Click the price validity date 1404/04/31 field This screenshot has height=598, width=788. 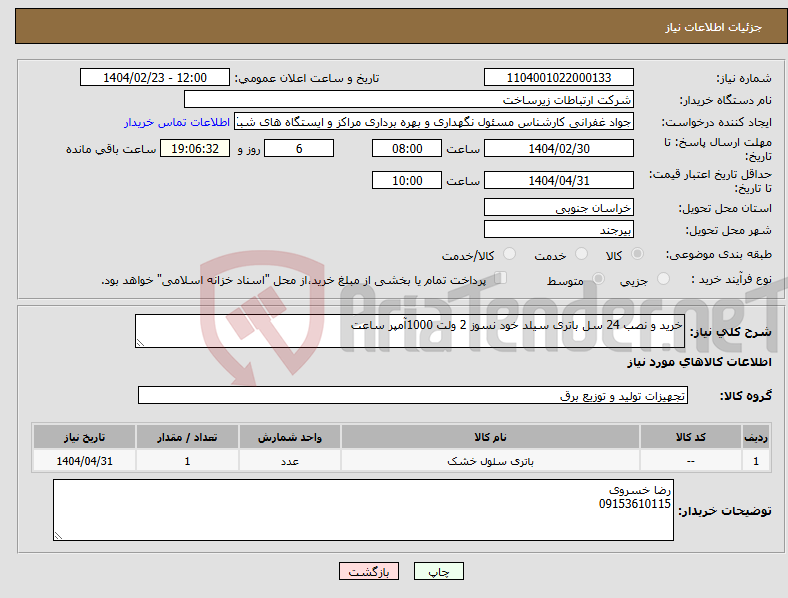point(558,180)
